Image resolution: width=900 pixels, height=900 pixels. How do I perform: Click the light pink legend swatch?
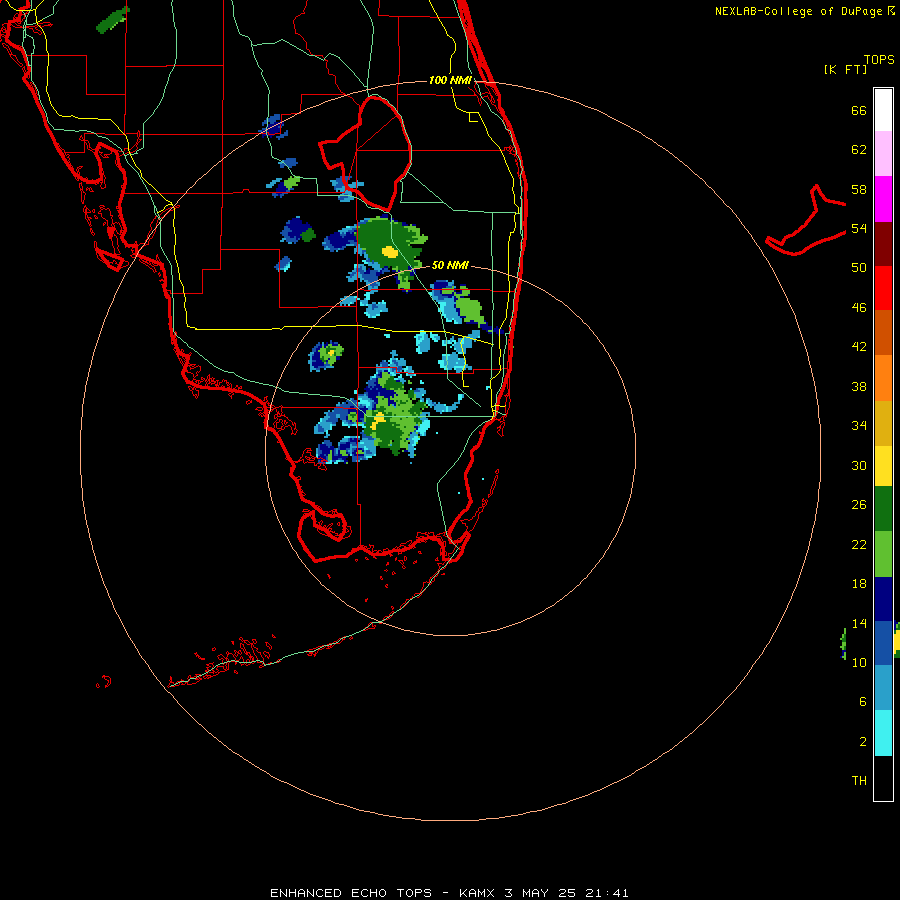[x=883, y=154]
